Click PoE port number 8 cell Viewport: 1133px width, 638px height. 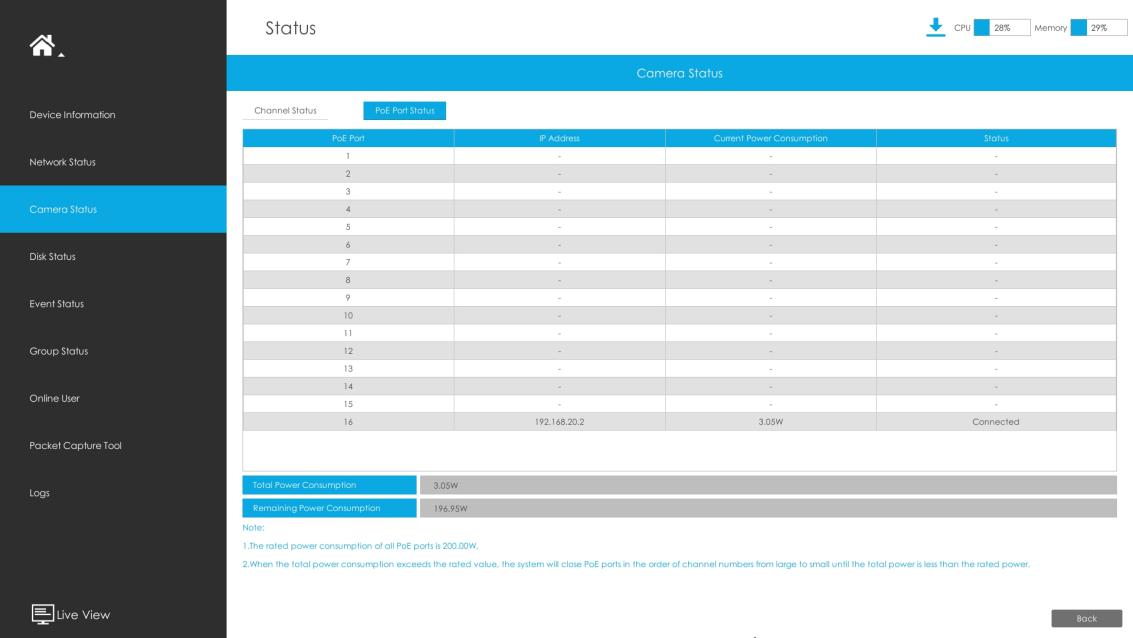point(348,280)
